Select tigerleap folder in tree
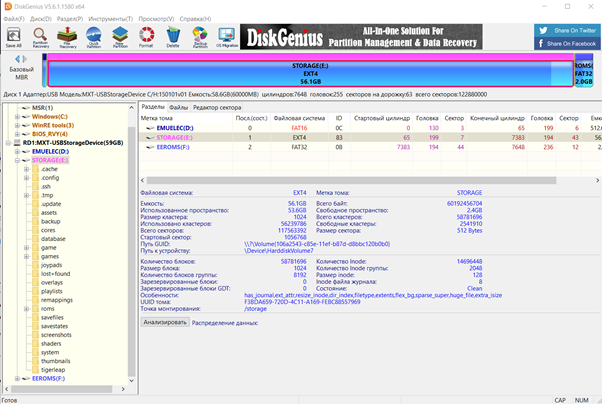The image size is (602, 404). [53, 370]
